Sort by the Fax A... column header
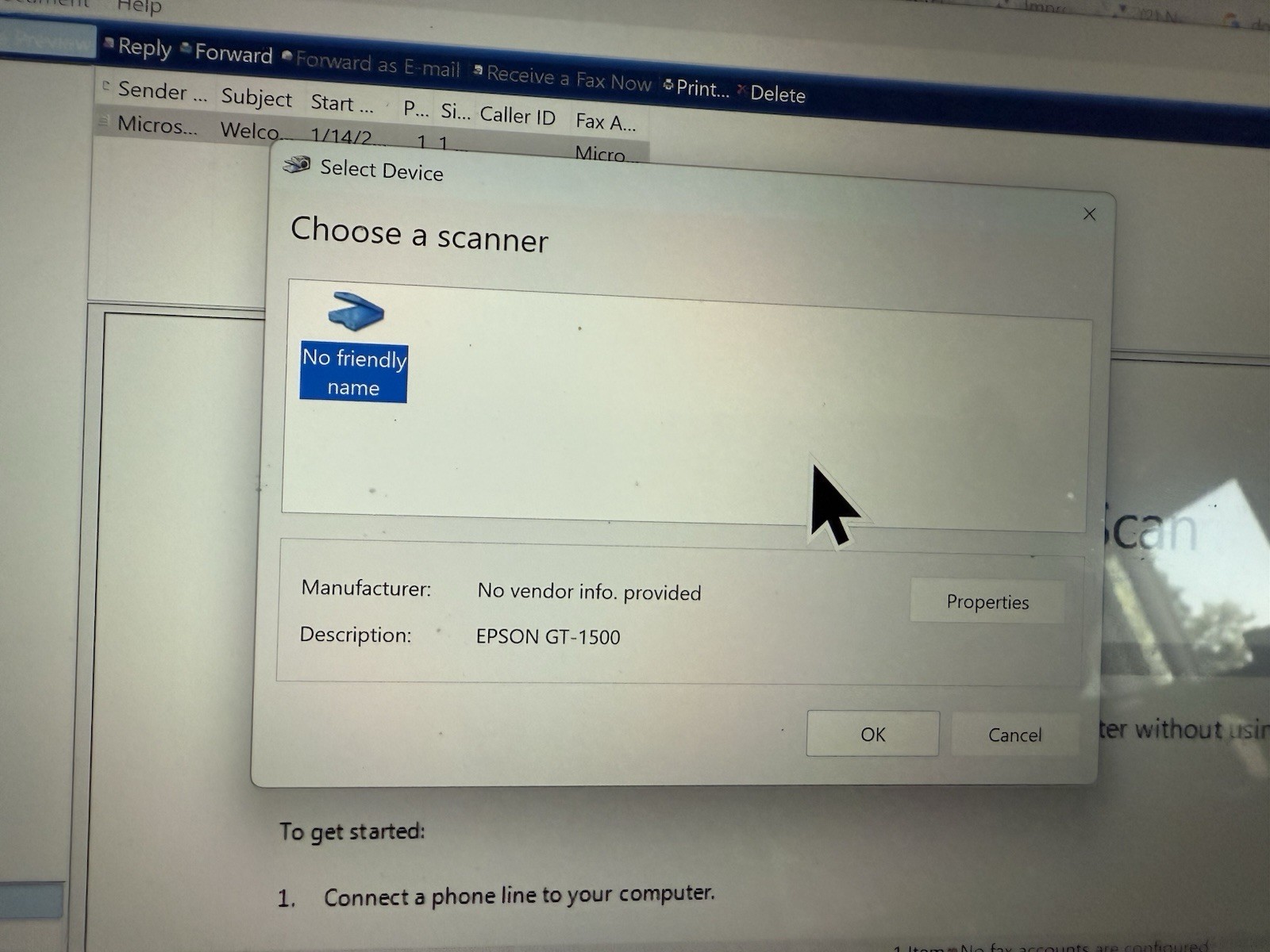 coord(606,121)
